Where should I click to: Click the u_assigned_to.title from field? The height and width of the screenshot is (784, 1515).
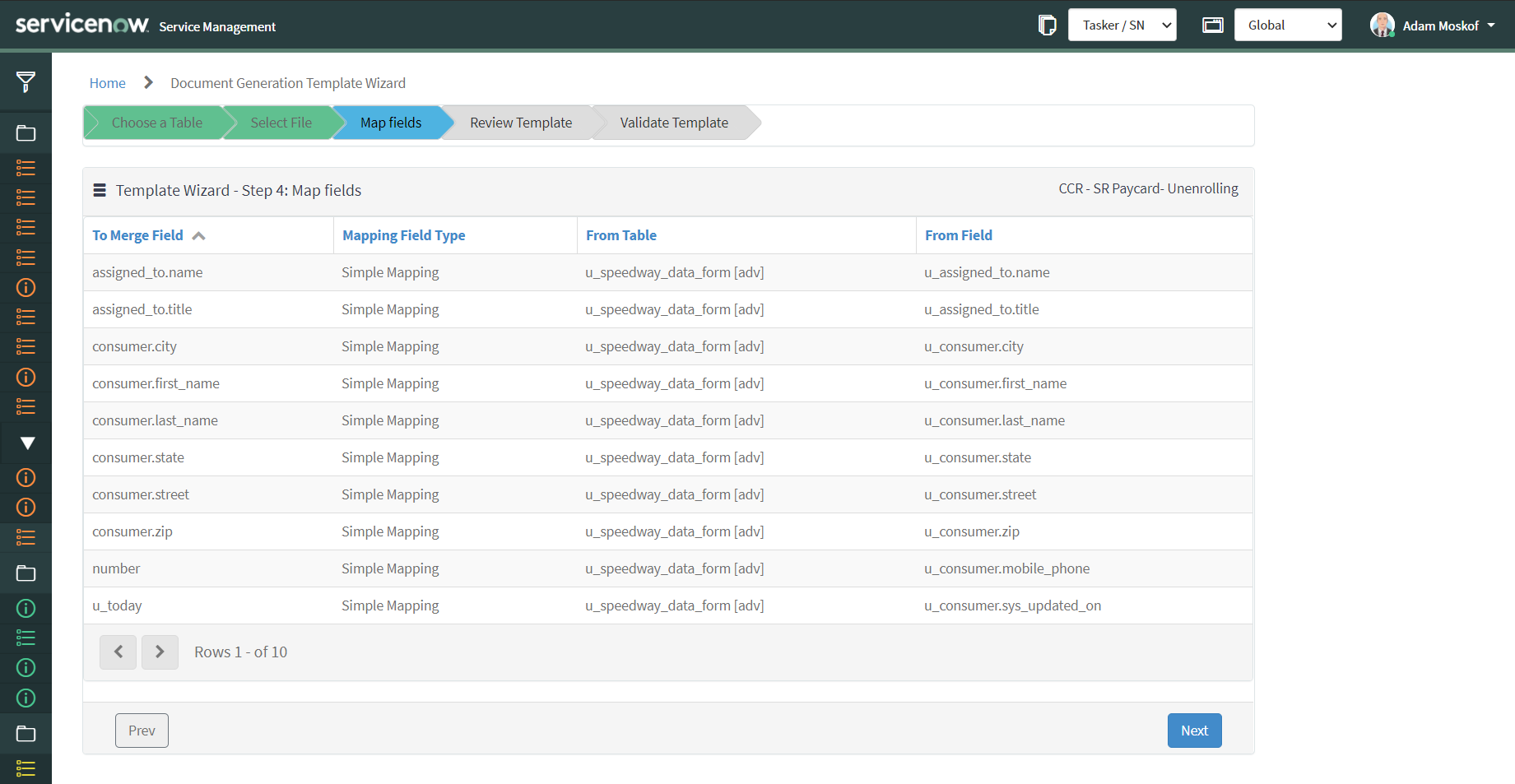coord(981,309)
